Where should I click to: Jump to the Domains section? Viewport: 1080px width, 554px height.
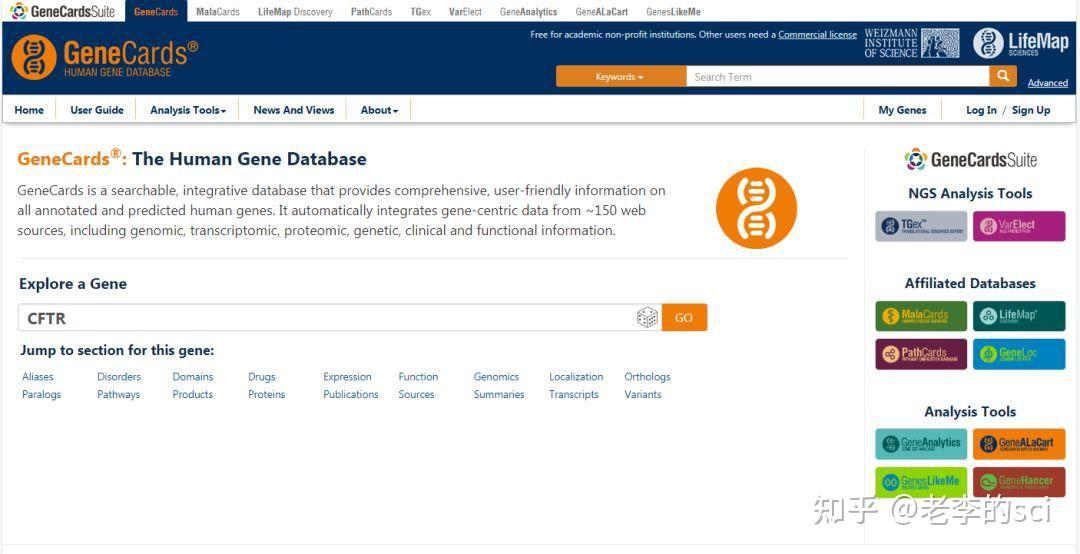(x=193, y=376)
